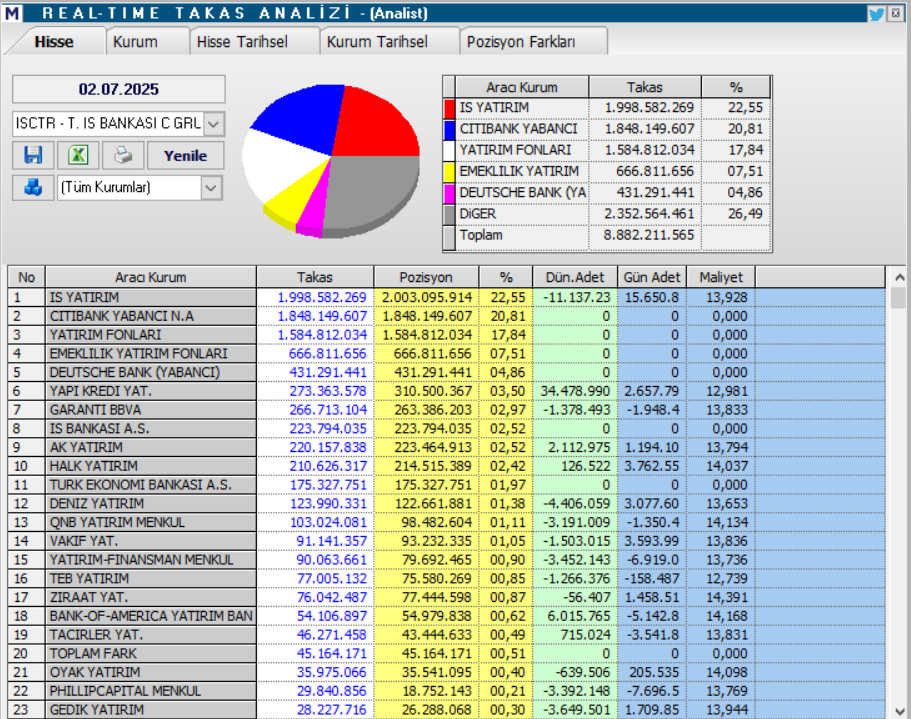
Task: Export to Excel using the spreadsheet icon
Action: (78, 155)
